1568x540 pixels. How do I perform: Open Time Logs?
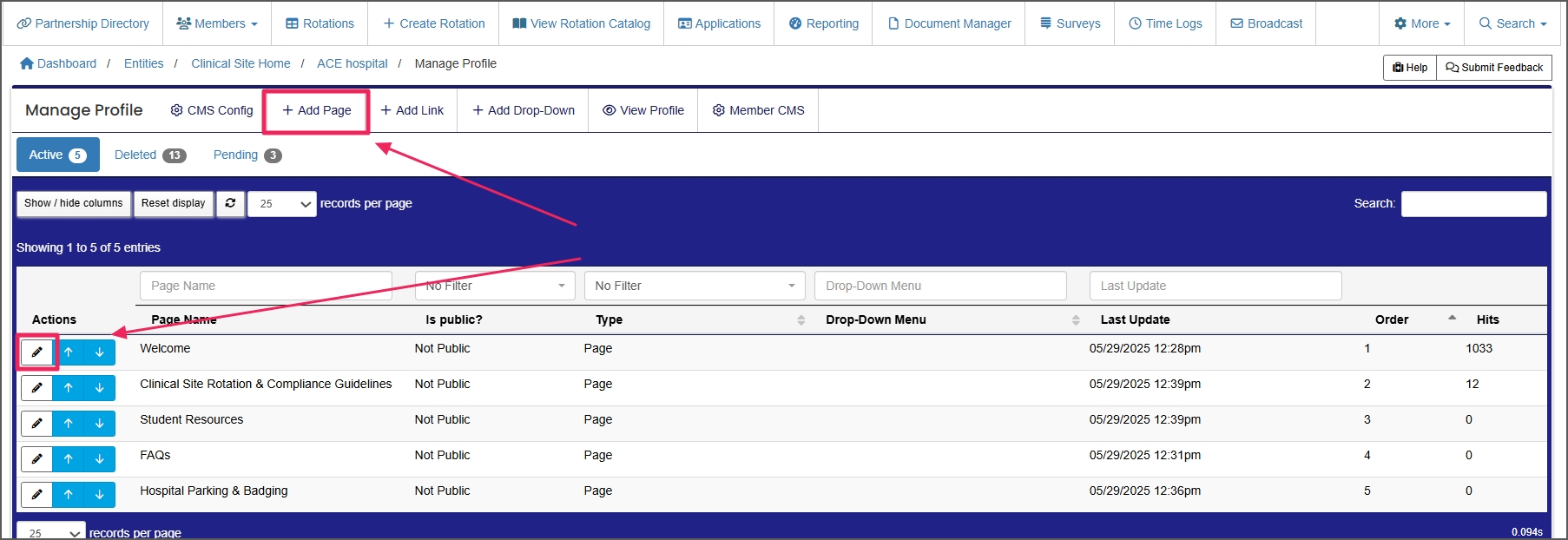pyautogui.click(x=1165, y=23)
